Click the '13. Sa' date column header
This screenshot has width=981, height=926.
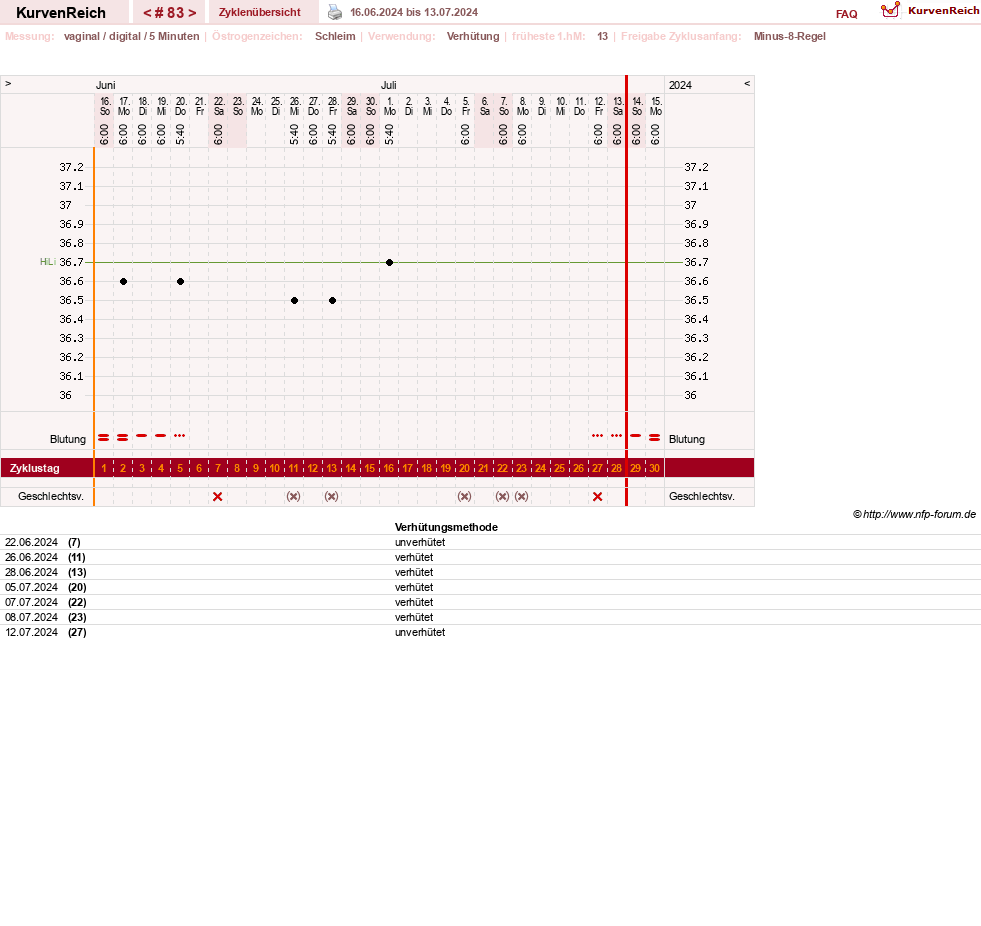pos(618,106)
